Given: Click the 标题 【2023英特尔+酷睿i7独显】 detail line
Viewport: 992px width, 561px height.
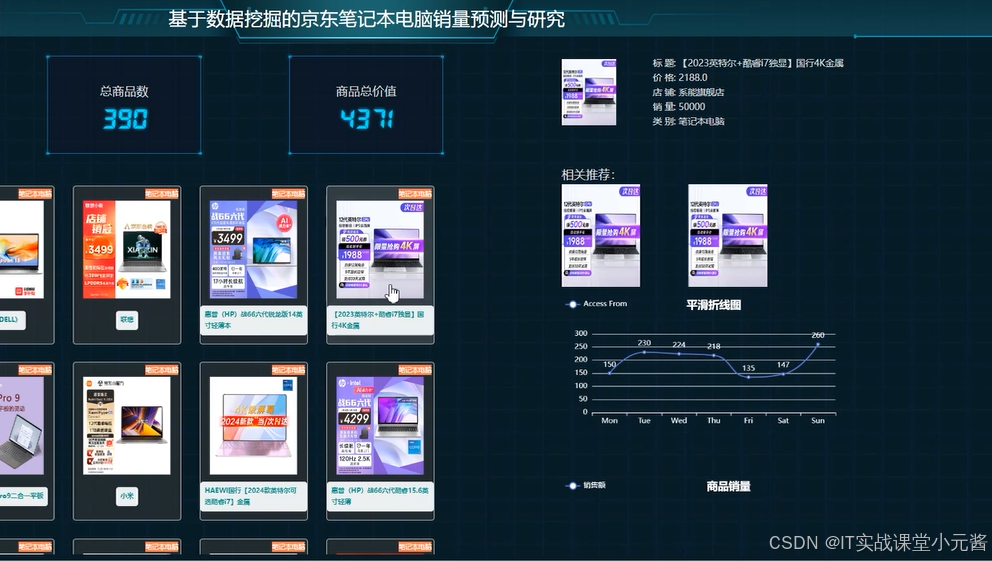Looking at the screenshot, I should pyautogui.click(x=748, y=63).
